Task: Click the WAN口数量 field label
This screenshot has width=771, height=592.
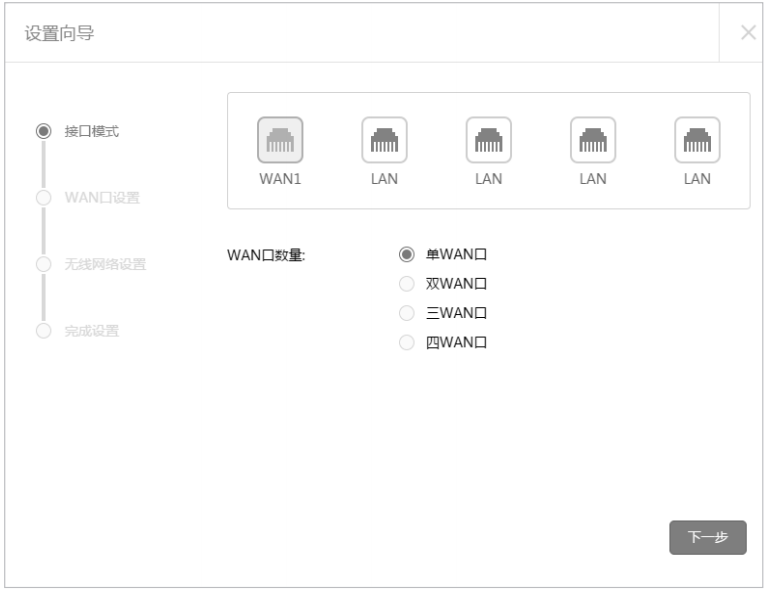Action: pos(266,255)
